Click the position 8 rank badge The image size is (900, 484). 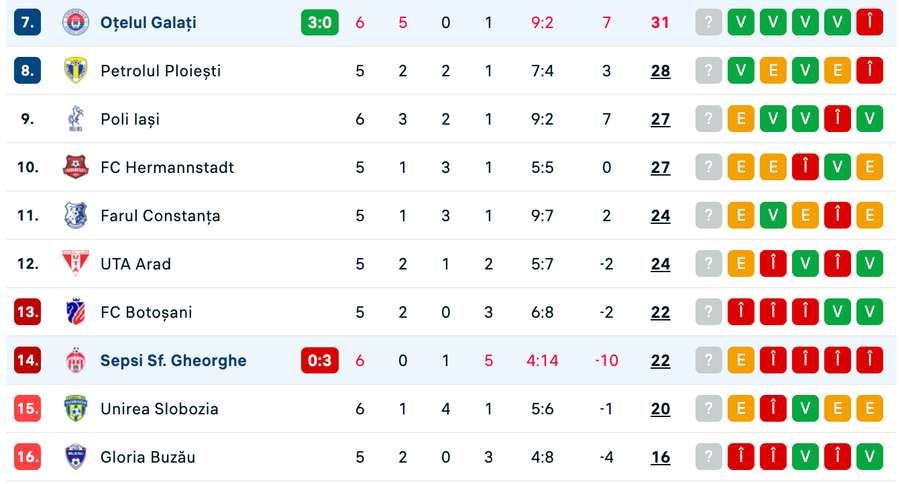pos(28,71)
